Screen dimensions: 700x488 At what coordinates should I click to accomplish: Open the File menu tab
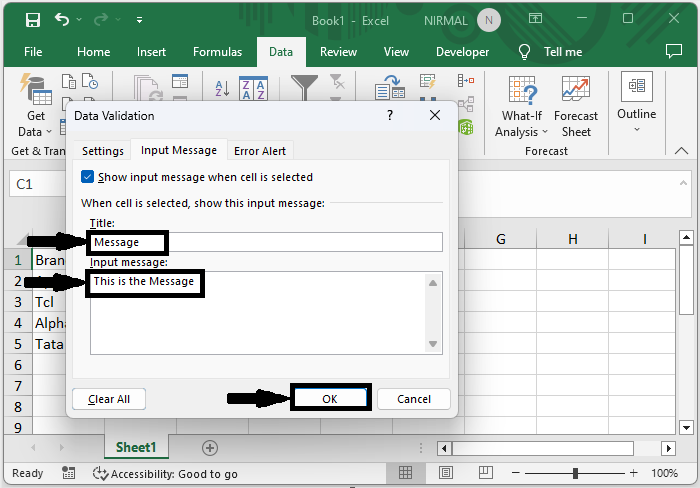click(x=33, y=52)
